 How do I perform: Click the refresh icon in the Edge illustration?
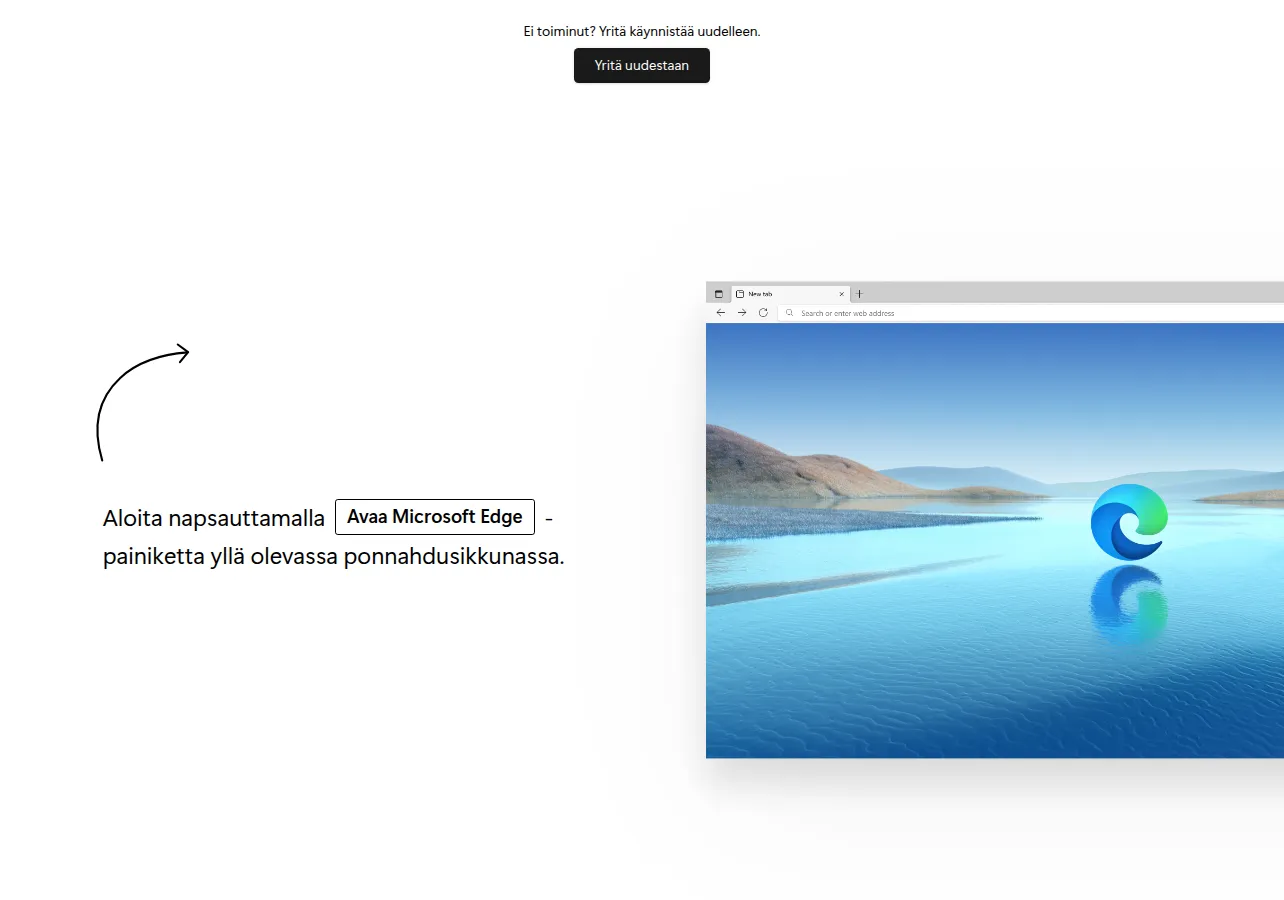pyautogui.click(x=763, y=313)
